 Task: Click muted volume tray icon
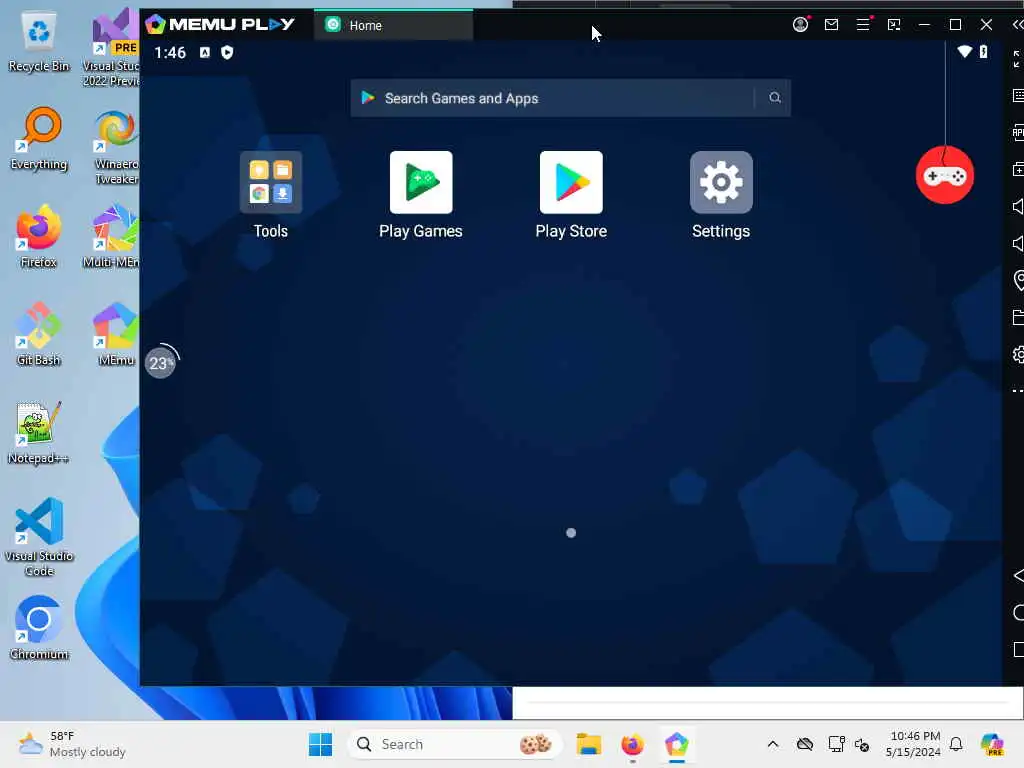(862, 744)
